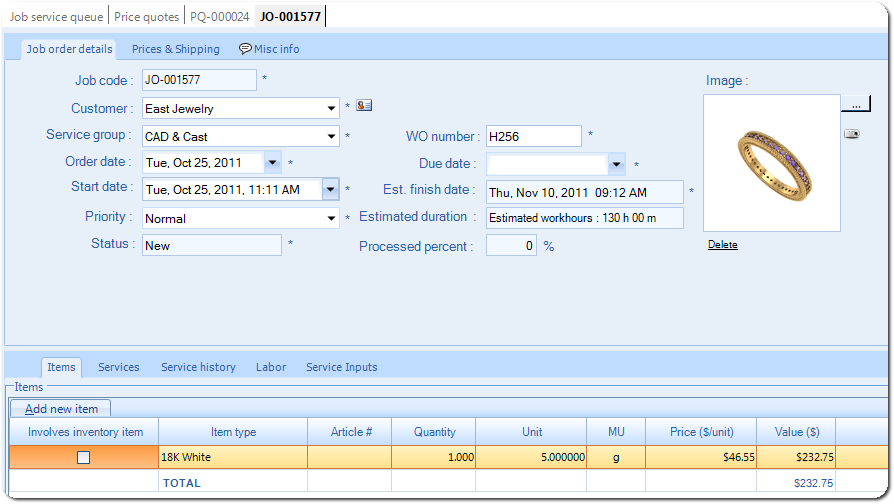Toggle the Involves inventory item checkbox

tap(84, 457)
